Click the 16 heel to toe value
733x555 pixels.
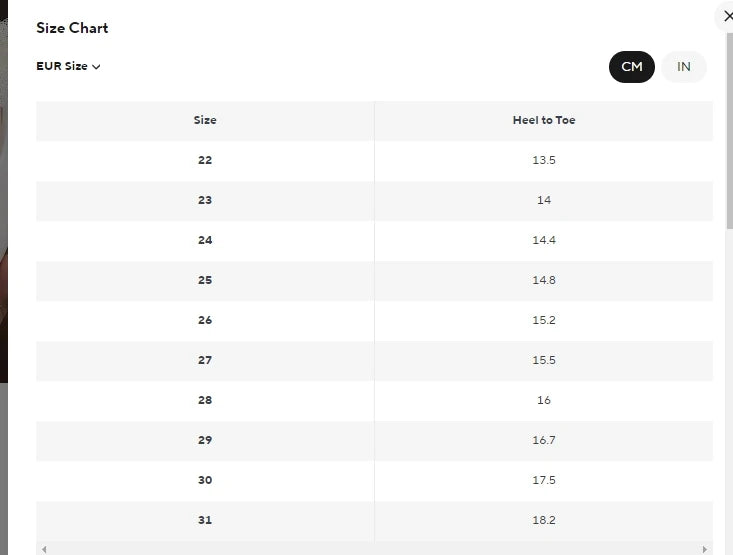pyautogui.click(x=544, y=400)
